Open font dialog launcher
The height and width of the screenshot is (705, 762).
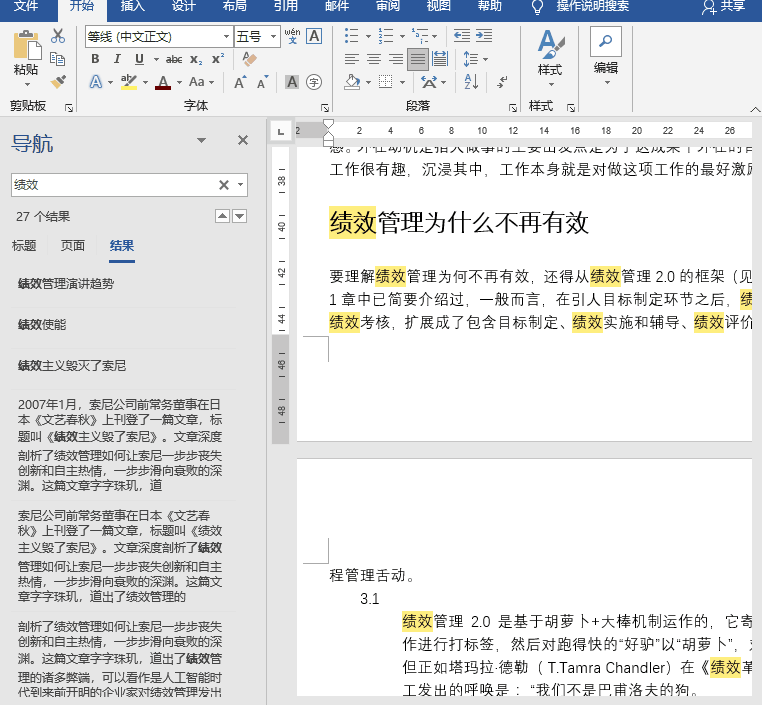(x=325, y=108)
